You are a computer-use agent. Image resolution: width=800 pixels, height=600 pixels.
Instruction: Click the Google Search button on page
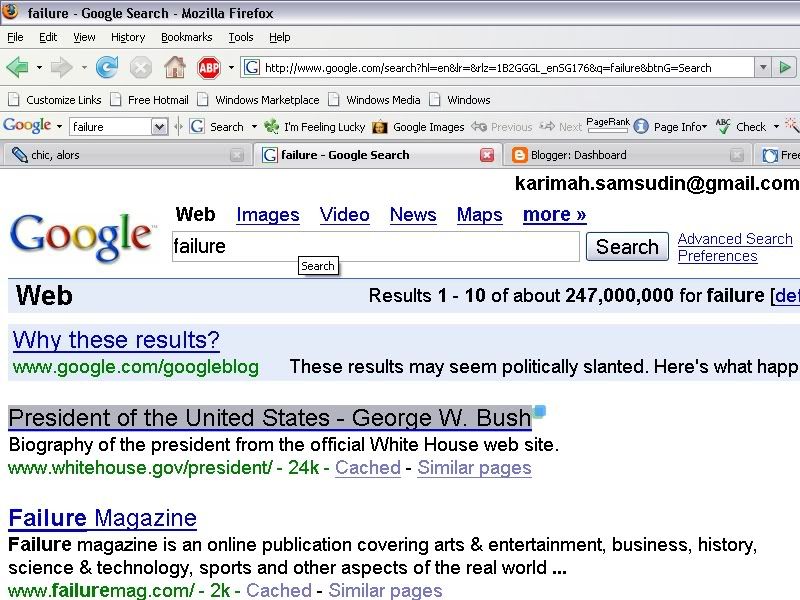[627, 247]
